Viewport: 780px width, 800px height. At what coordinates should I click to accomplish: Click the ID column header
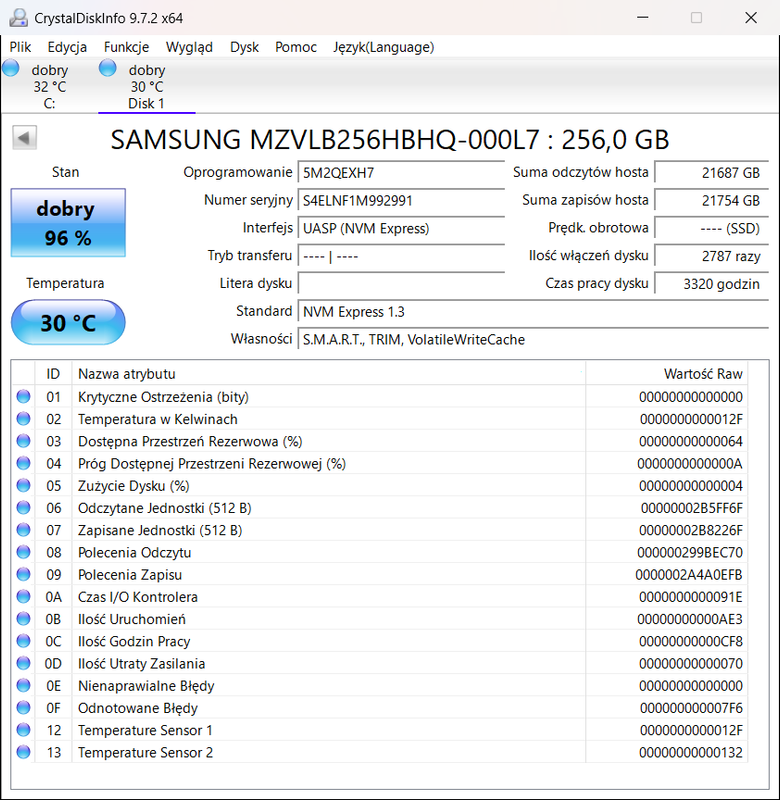coord(53,374)
